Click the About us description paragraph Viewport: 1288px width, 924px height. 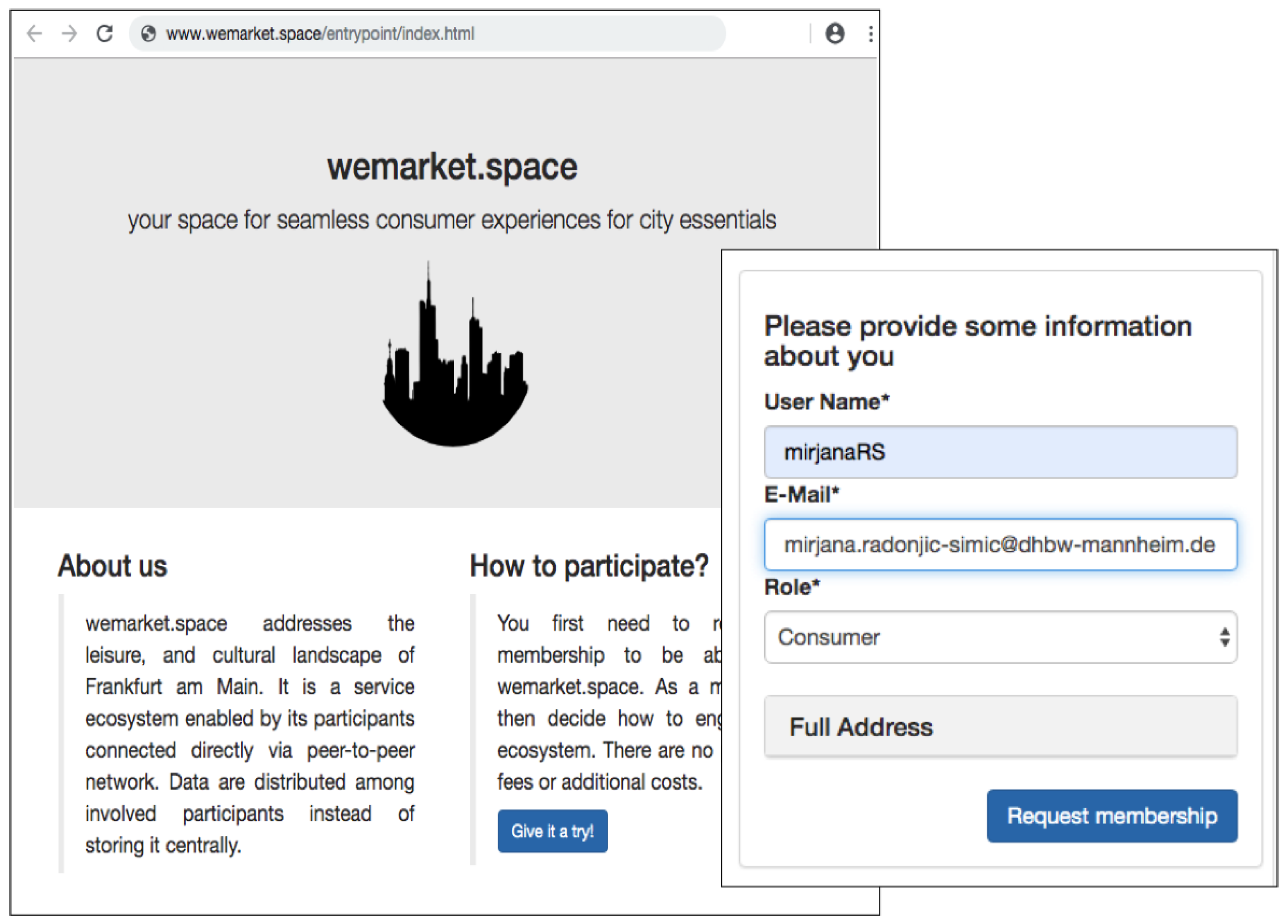[x=250, y=734]
